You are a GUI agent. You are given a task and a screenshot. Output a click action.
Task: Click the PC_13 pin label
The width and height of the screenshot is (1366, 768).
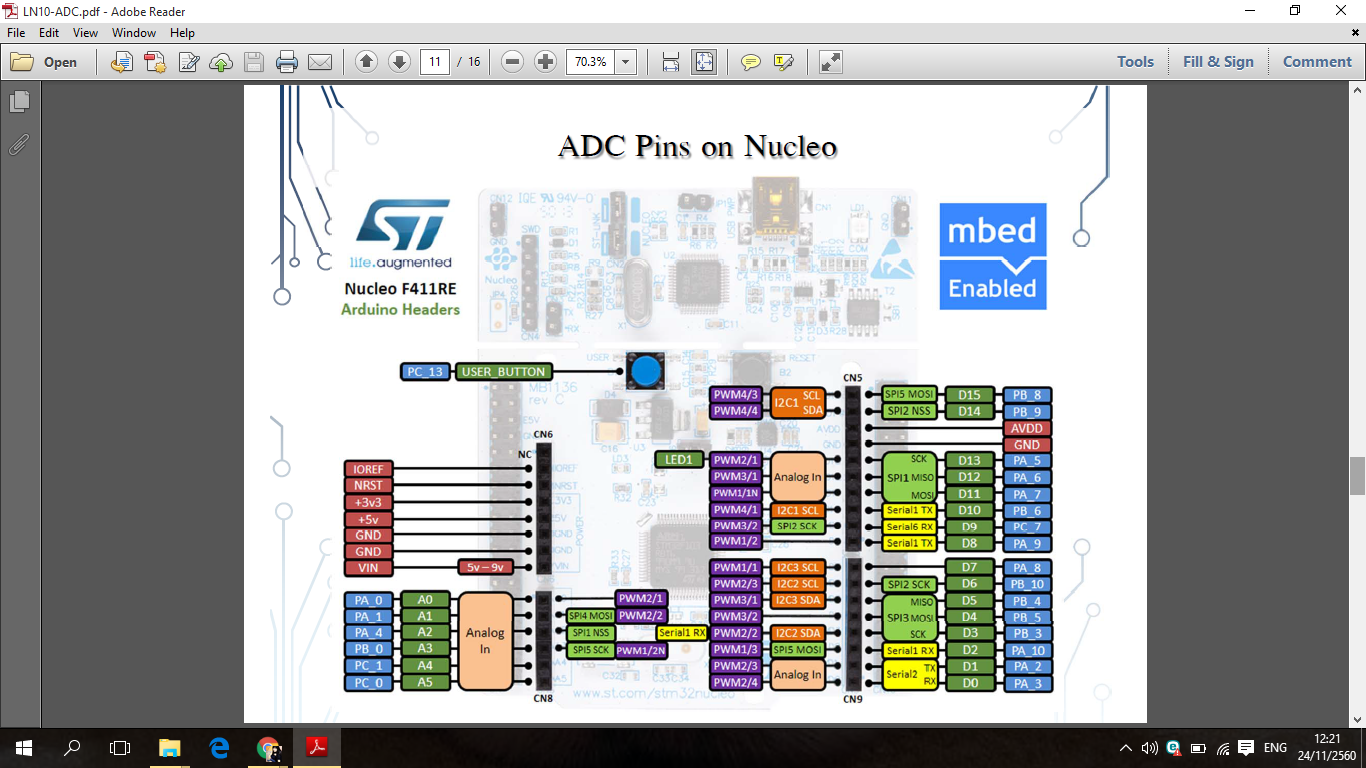pyautogui.click(x=425, y=372)
